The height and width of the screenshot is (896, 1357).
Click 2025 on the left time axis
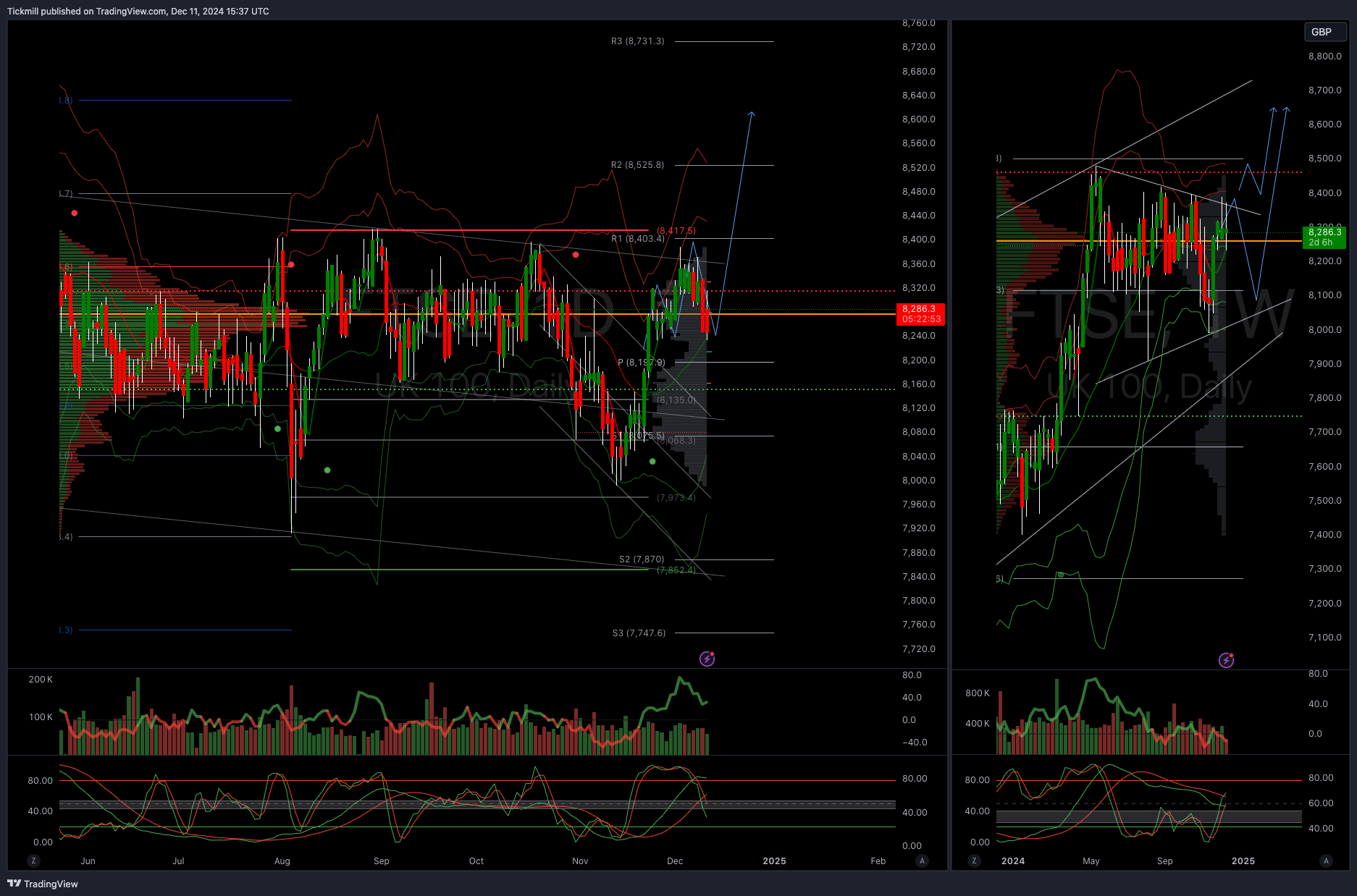pyautogui.click(x=774, y=861)
